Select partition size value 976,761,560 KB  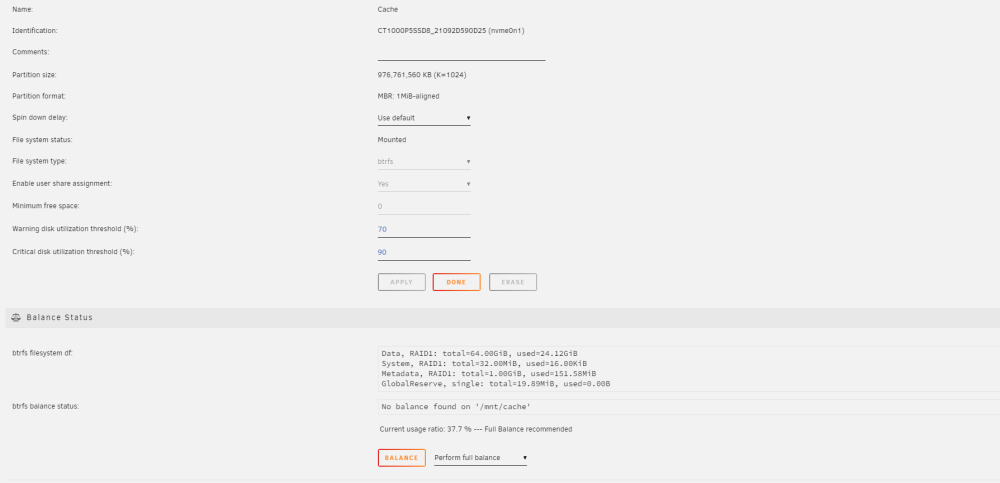click(422, 75)
